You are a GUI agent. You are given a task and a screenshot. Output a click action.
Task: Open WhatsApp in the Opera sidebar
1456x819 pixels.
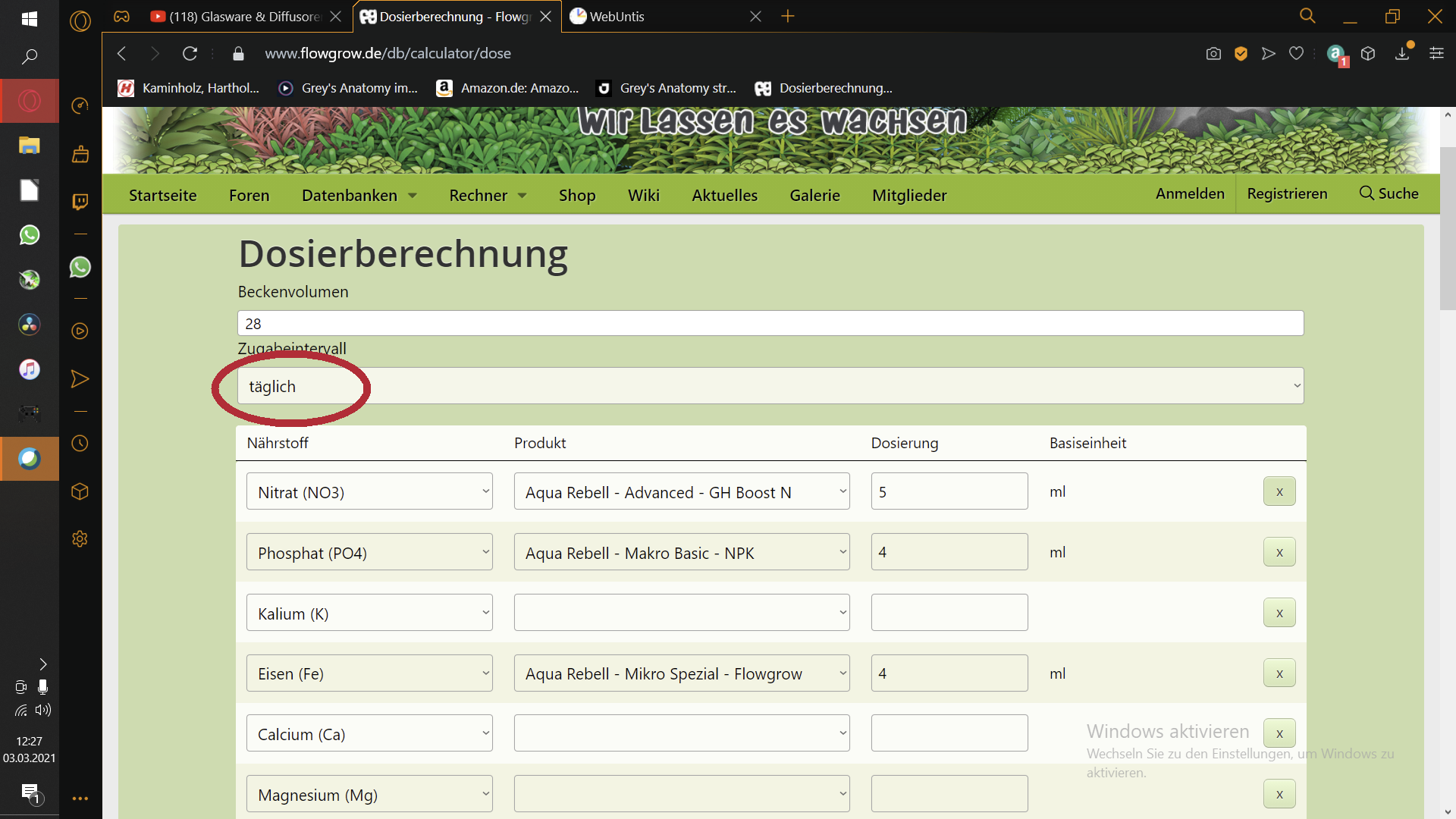80,267
